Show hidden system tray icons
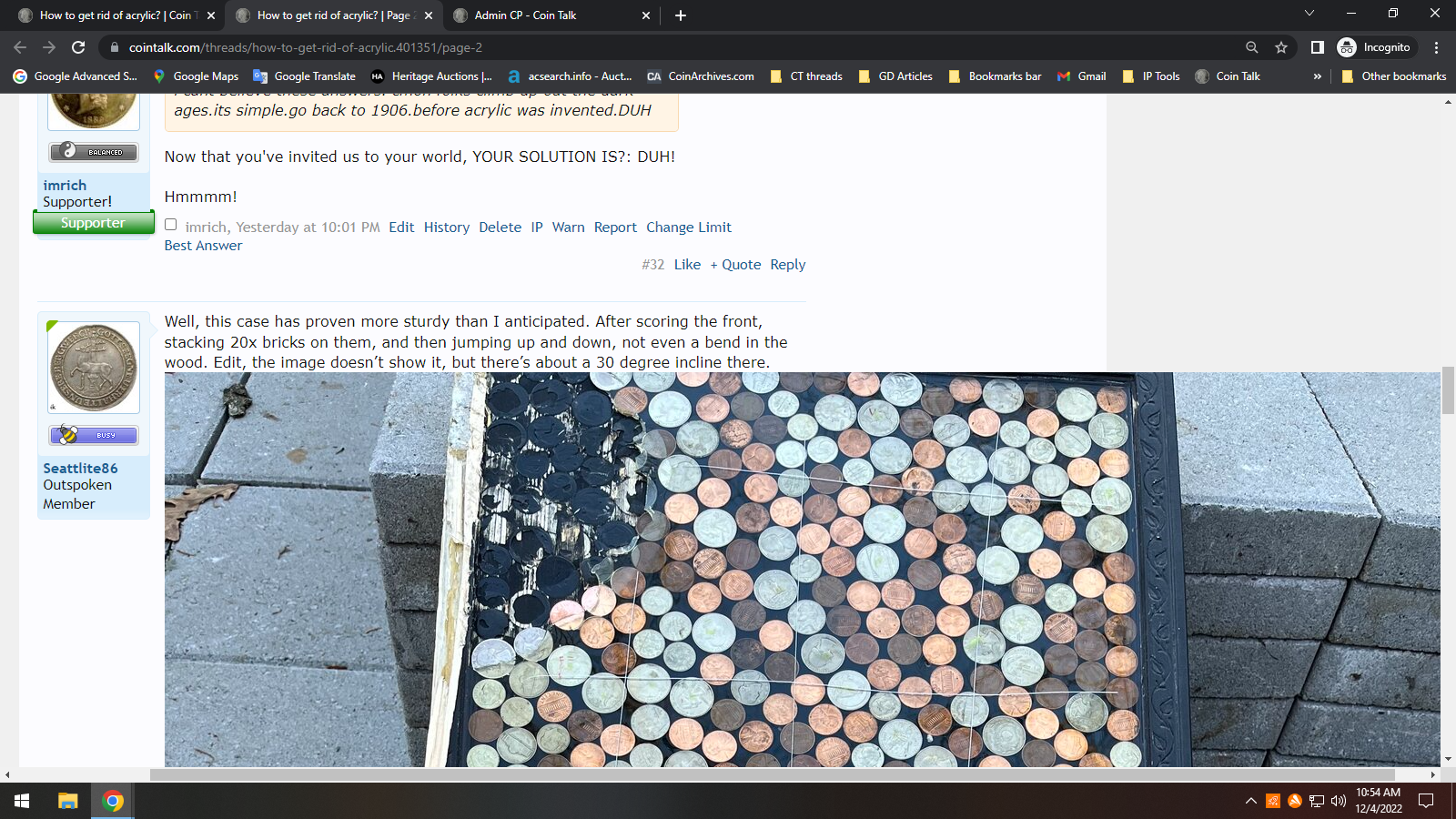 (x=1250, y=801)
